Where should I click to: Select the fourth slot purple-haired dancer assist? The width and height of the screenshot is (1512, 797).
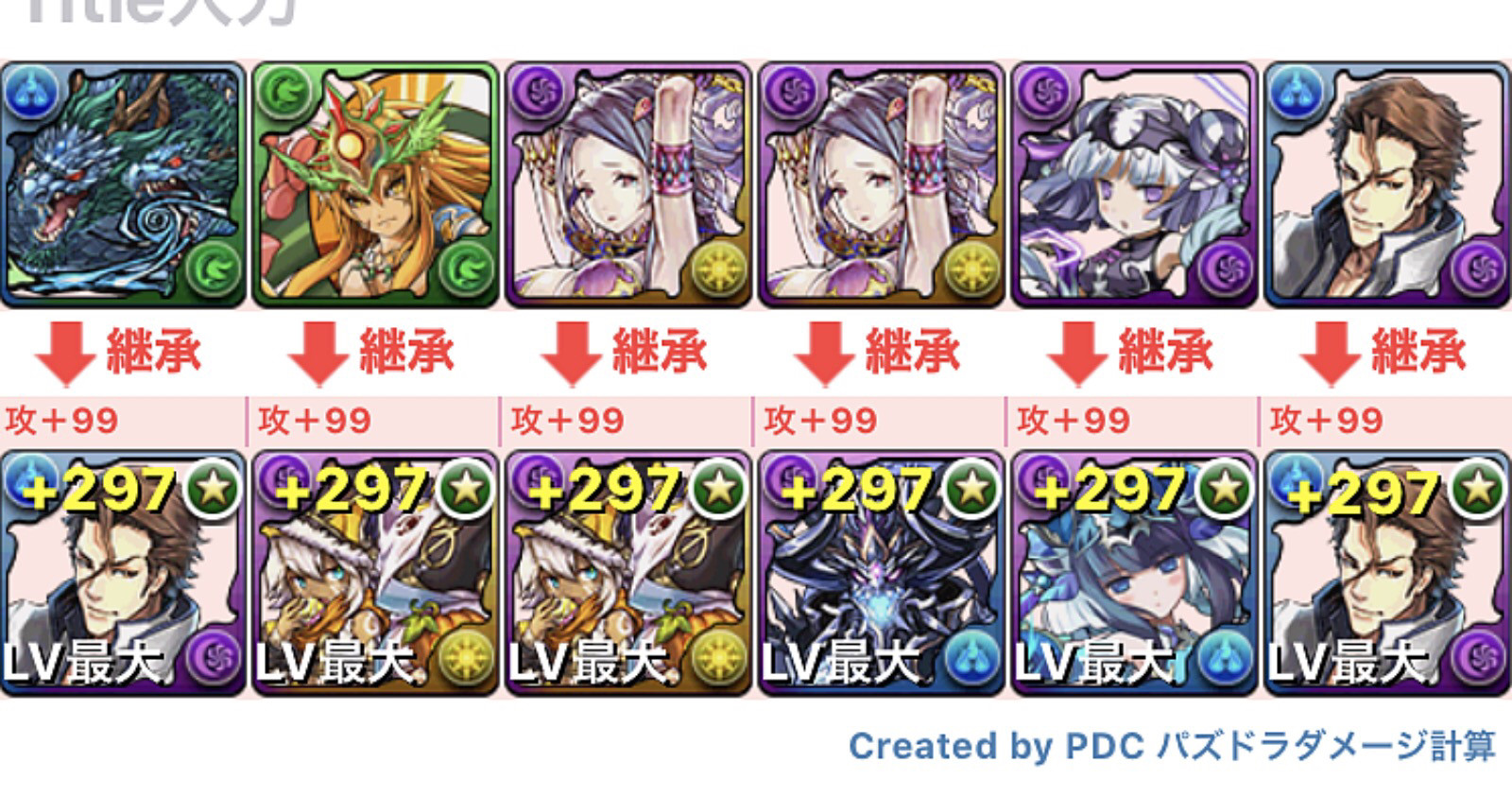(x=881, y=185)
